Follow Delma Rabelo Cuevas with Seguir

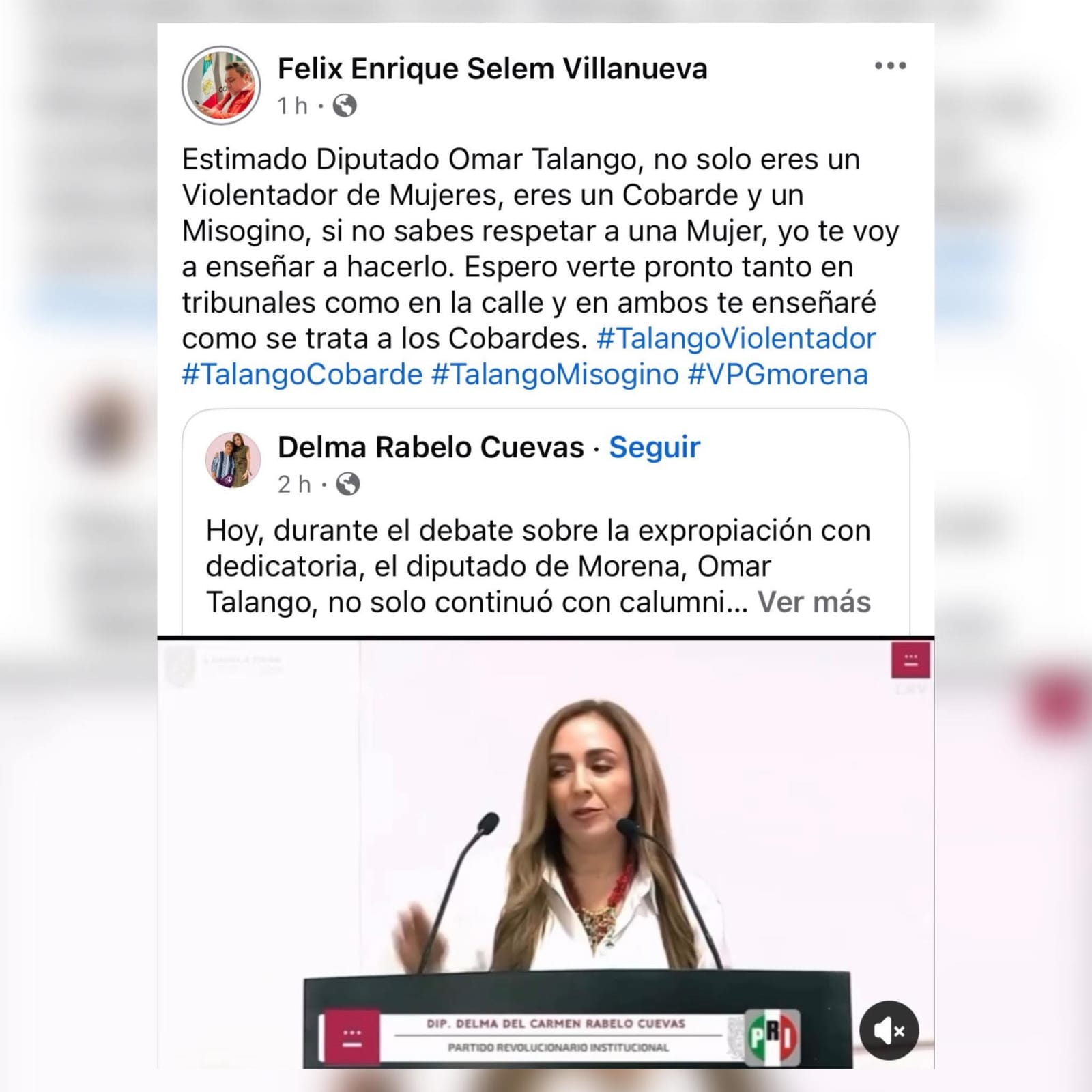[655, 448]
